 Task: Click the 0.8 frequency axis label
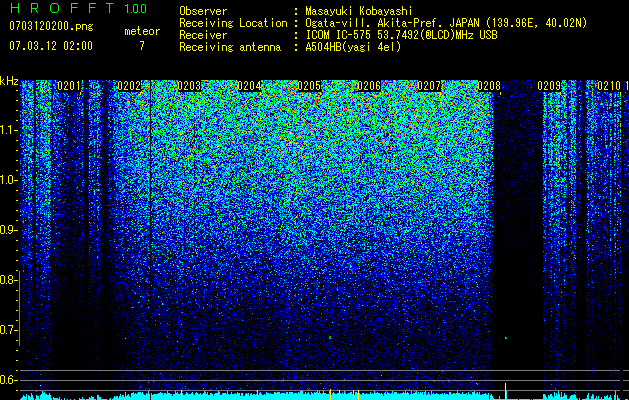pos(7,280)
